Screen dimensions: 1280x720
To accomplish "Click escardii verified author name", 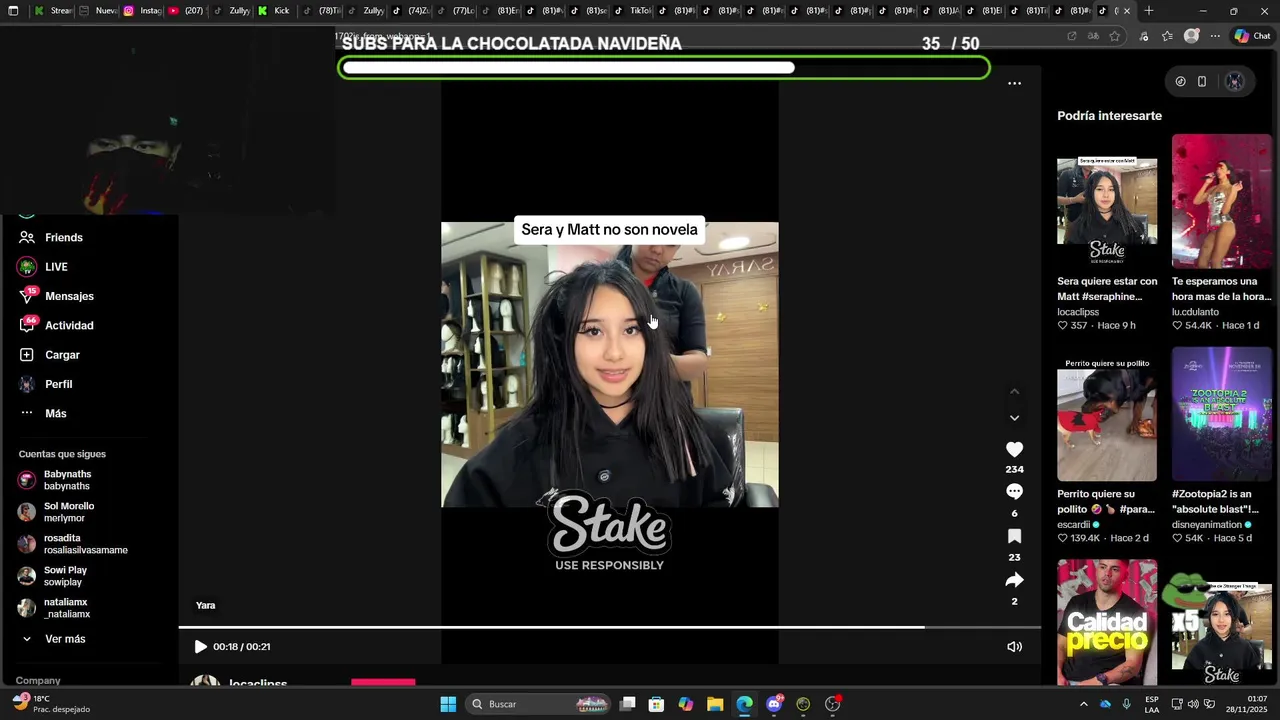I will [1078, 525].
